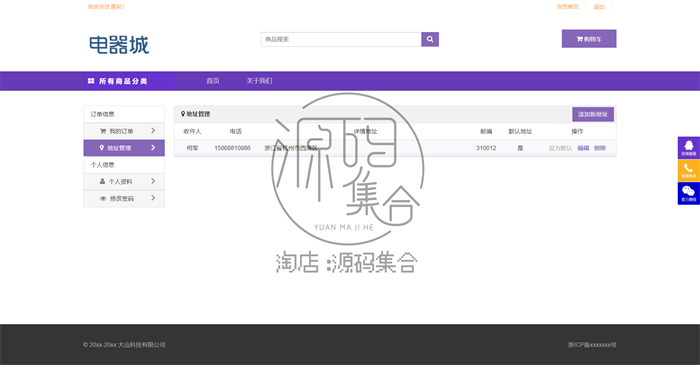Click the orange phone hotline widget
The height and width of the screenshot is (365, 700).
pos(688,170)
